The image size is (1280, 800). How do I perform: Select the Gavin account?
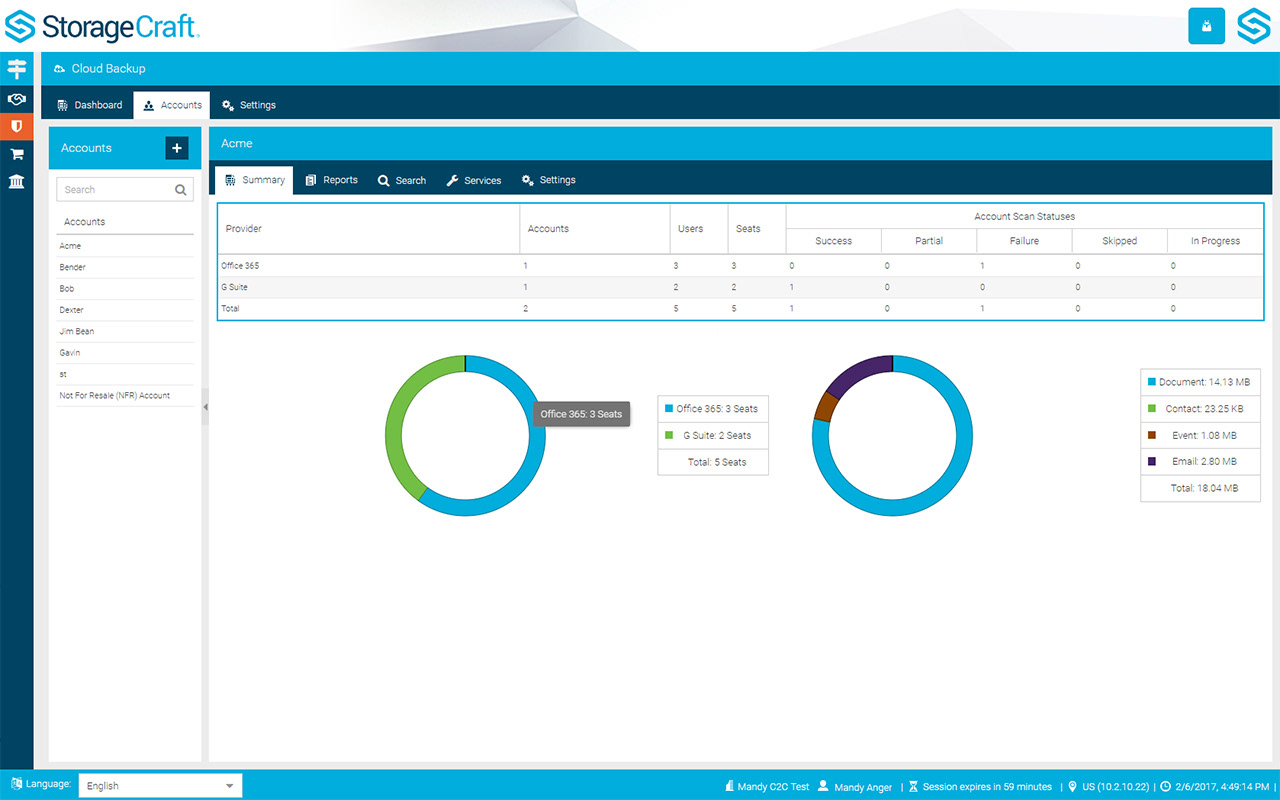click(x=125, y=353)
